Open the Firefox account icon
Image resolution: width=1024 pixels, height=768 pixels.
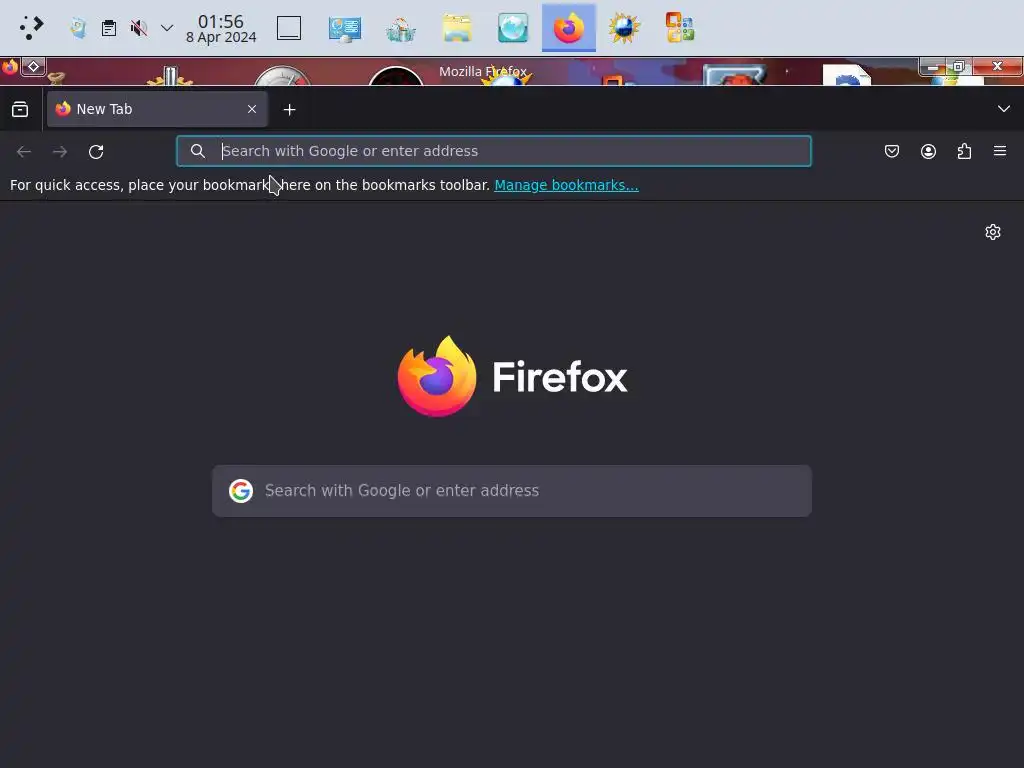(928, 151)
